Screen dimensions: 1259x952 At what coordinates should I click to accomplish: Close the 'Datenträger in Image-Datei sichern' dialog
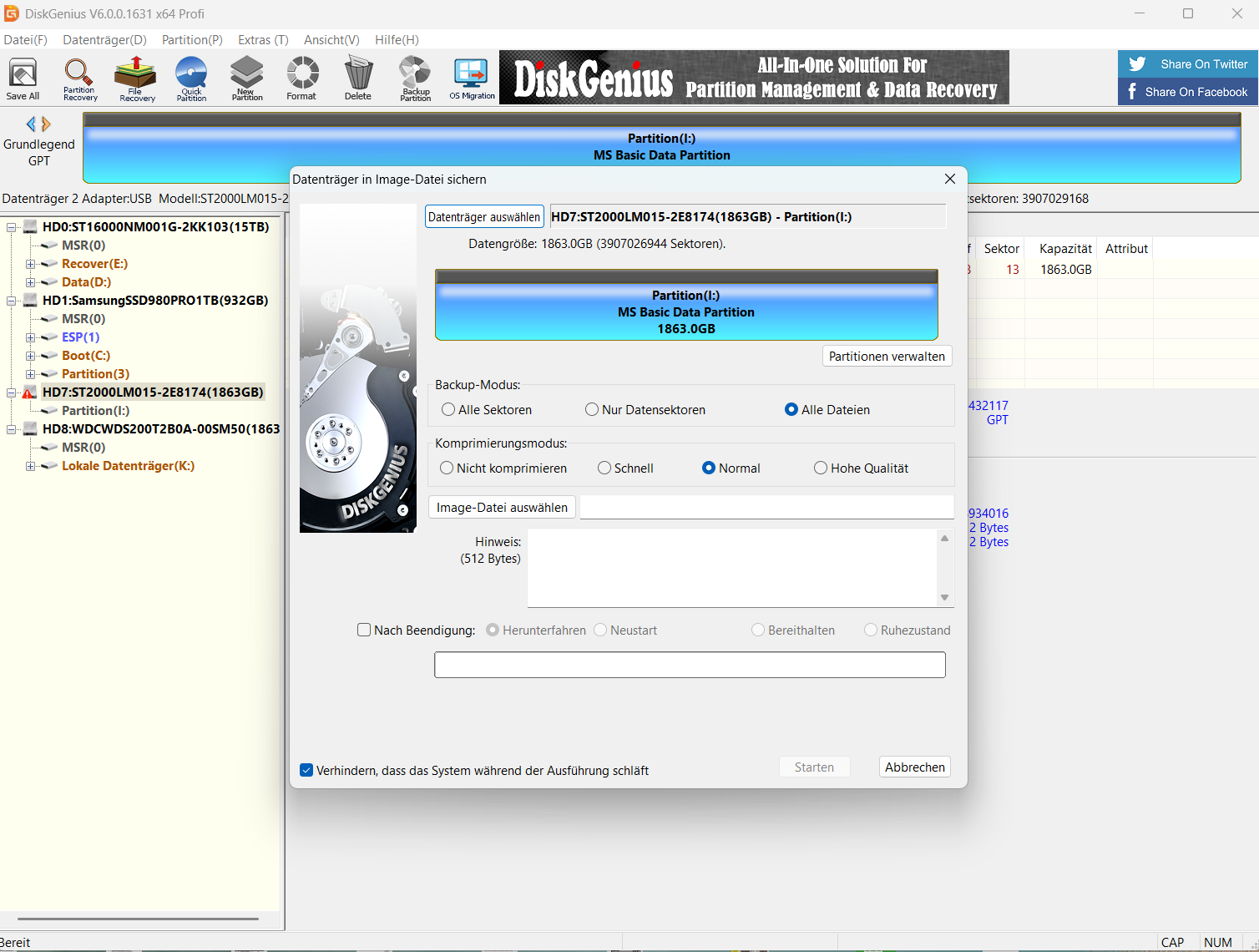coord(950,179)
